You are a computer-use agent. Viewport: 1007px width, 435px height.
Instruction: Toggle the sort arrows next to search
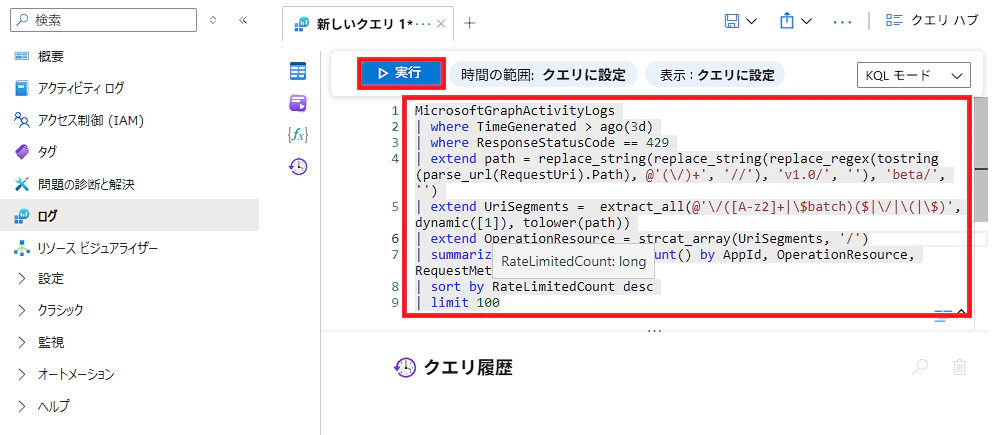click(x=213, y=20)
